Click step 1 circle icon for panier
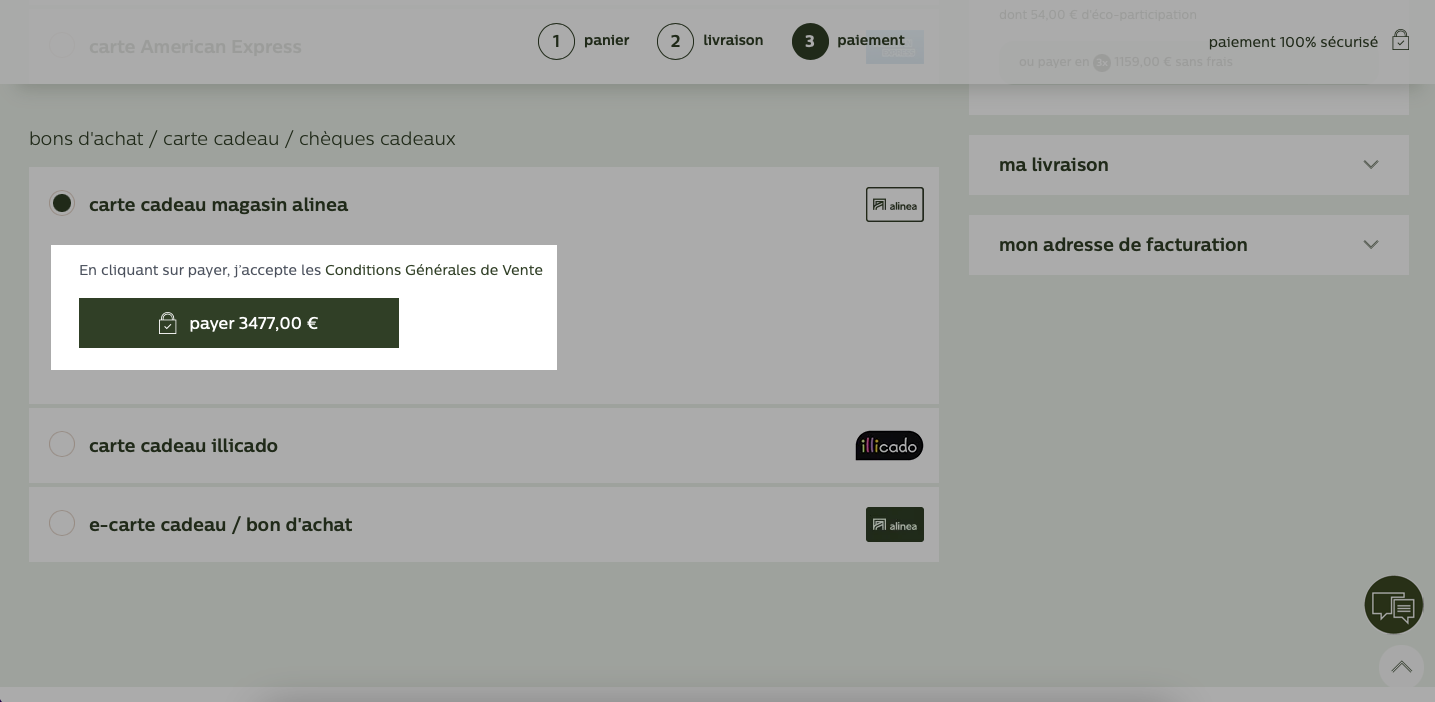 556,42
